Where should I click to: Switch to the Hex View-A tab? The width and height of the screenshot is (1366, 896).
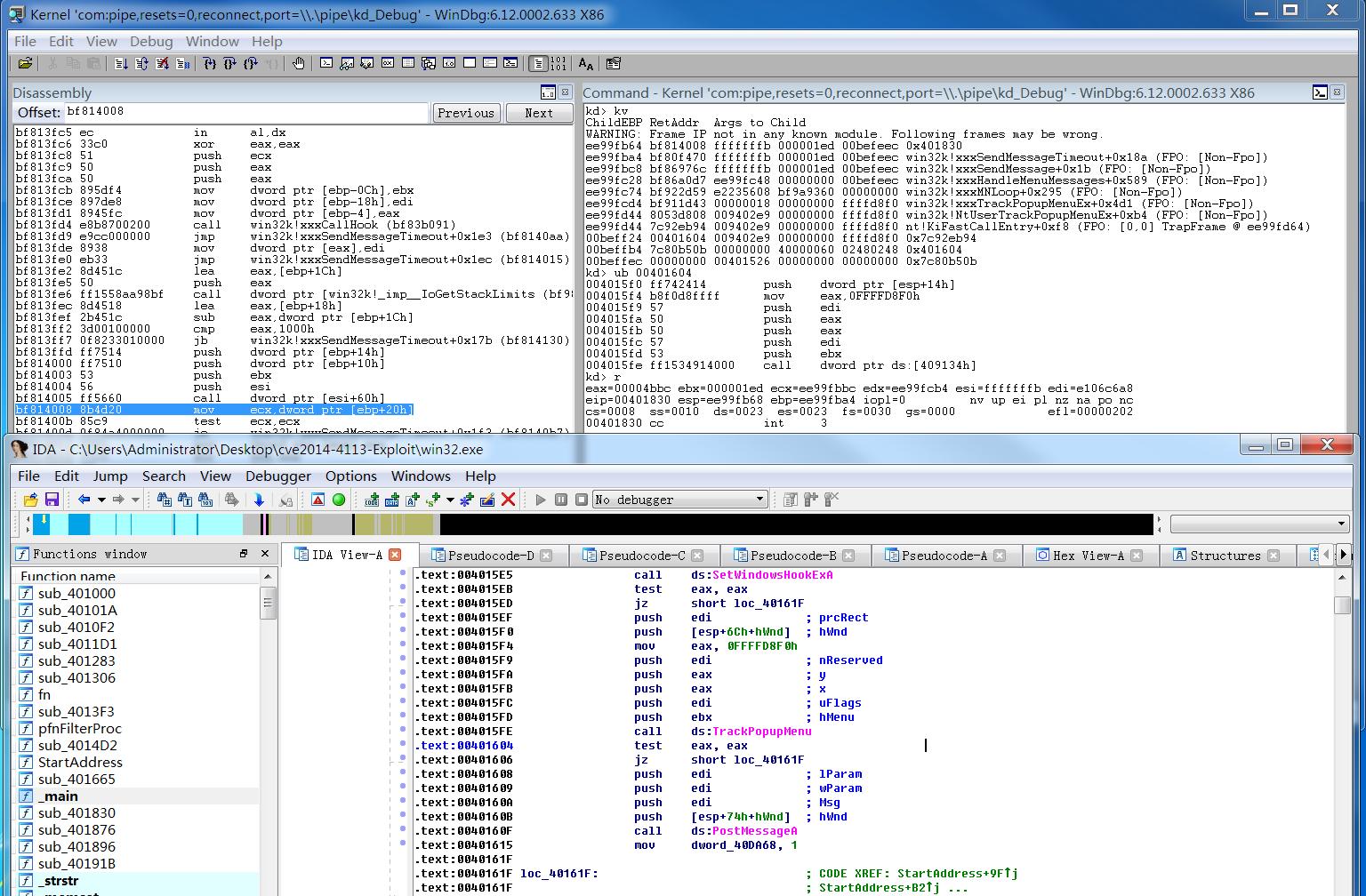click(1088, 556)
